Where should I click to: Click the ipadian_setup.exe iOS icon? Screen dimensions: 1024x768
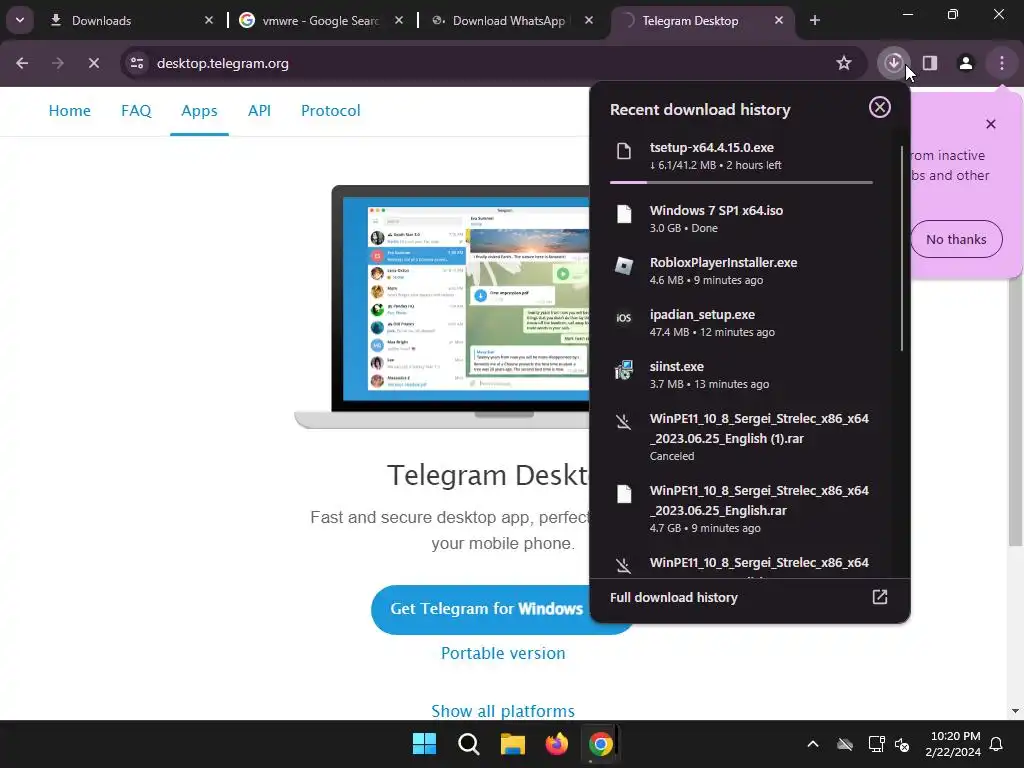(624, 318)
